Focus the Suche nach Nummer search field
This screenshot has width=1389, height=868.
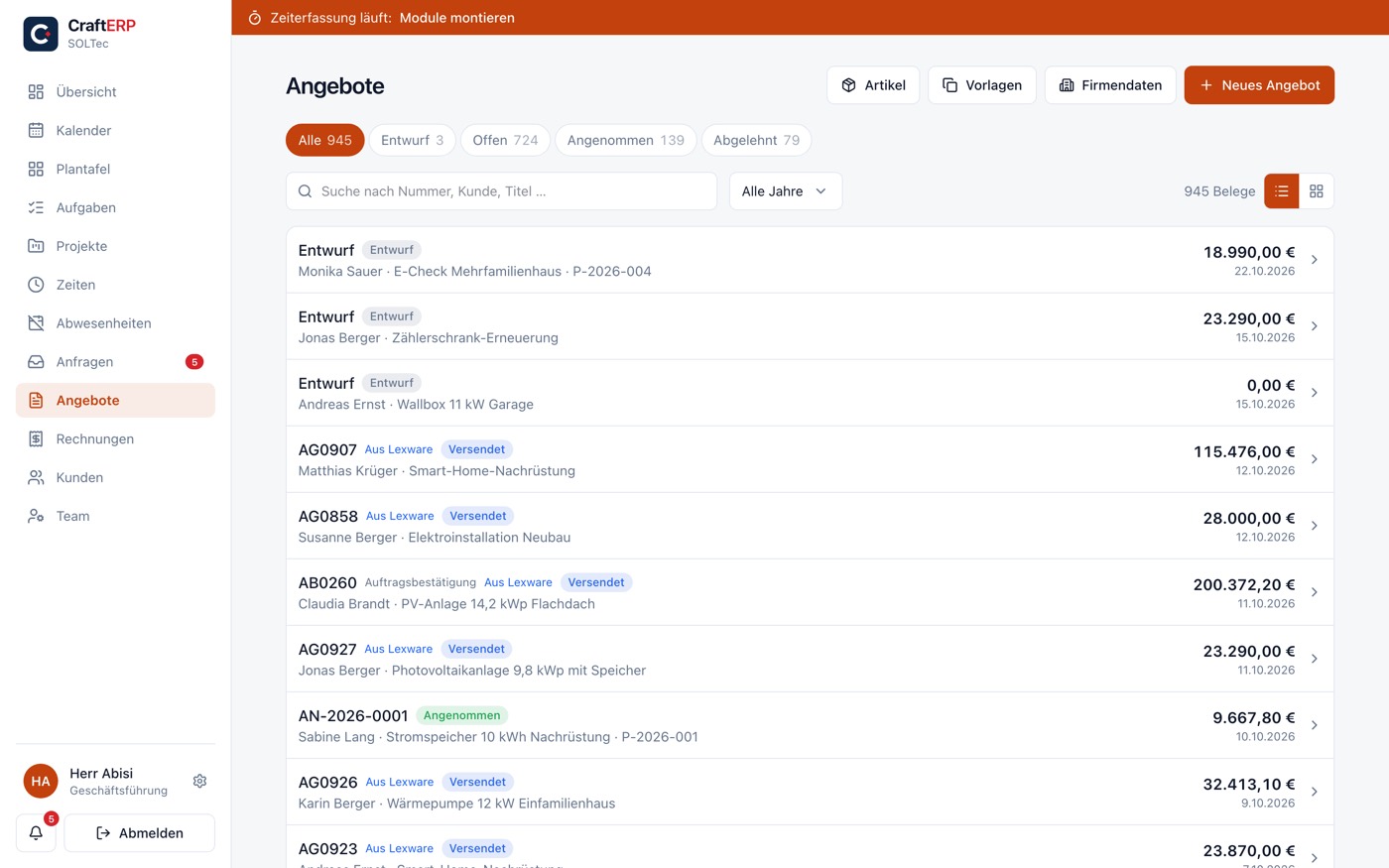501,191
